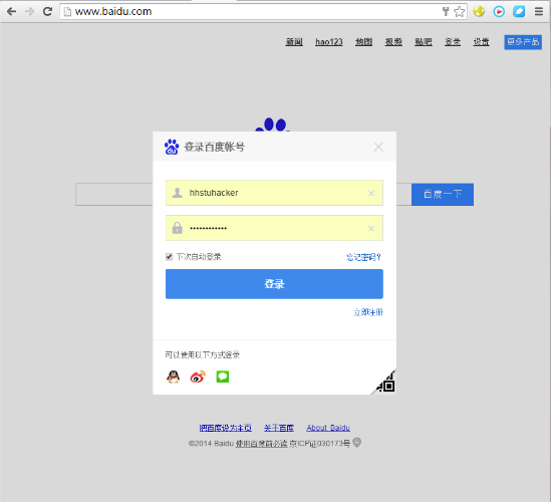Click the yellow globe extension icon

(479, 12)
